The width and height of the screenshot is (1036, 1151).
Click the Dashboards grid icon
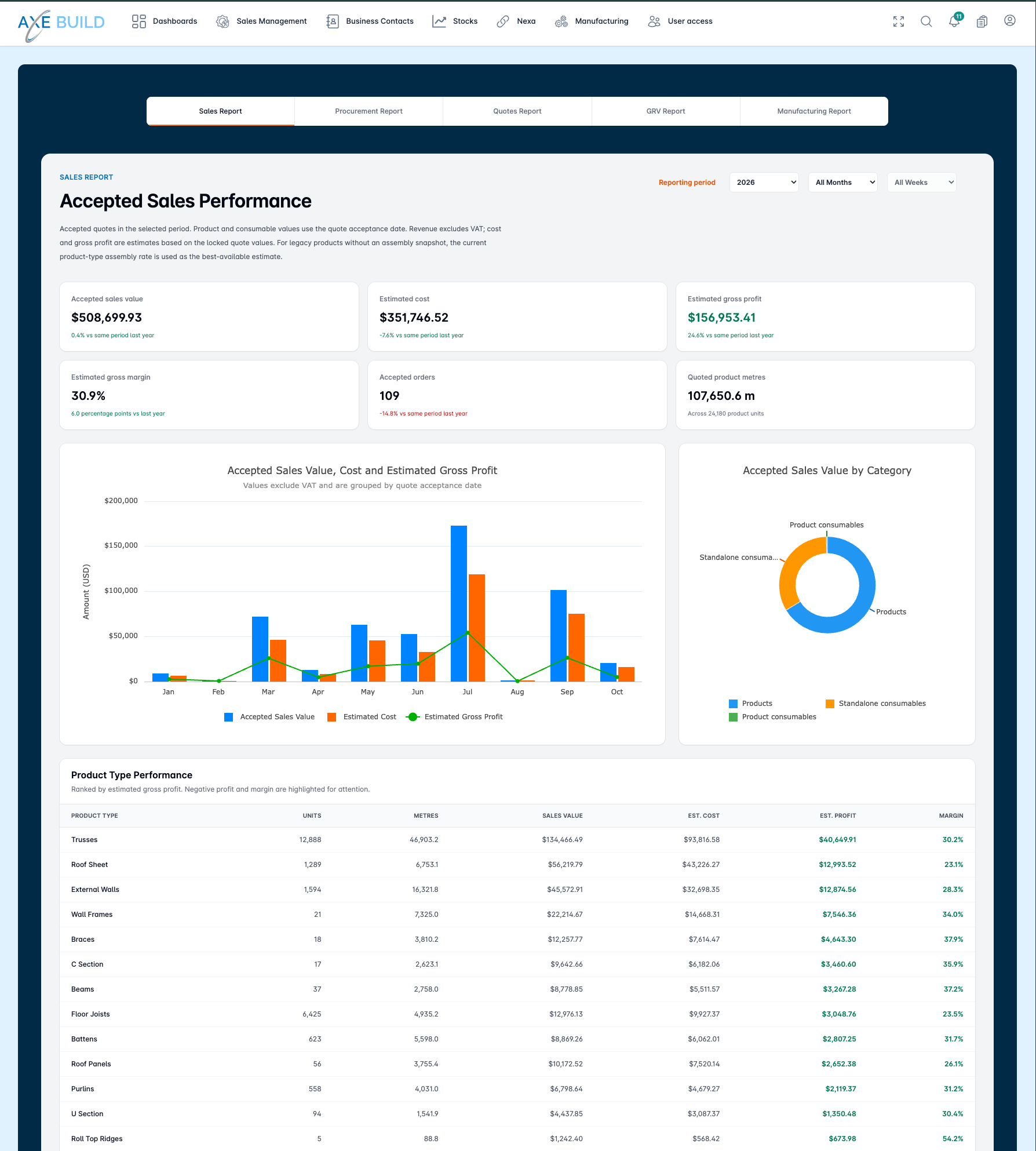138,21
